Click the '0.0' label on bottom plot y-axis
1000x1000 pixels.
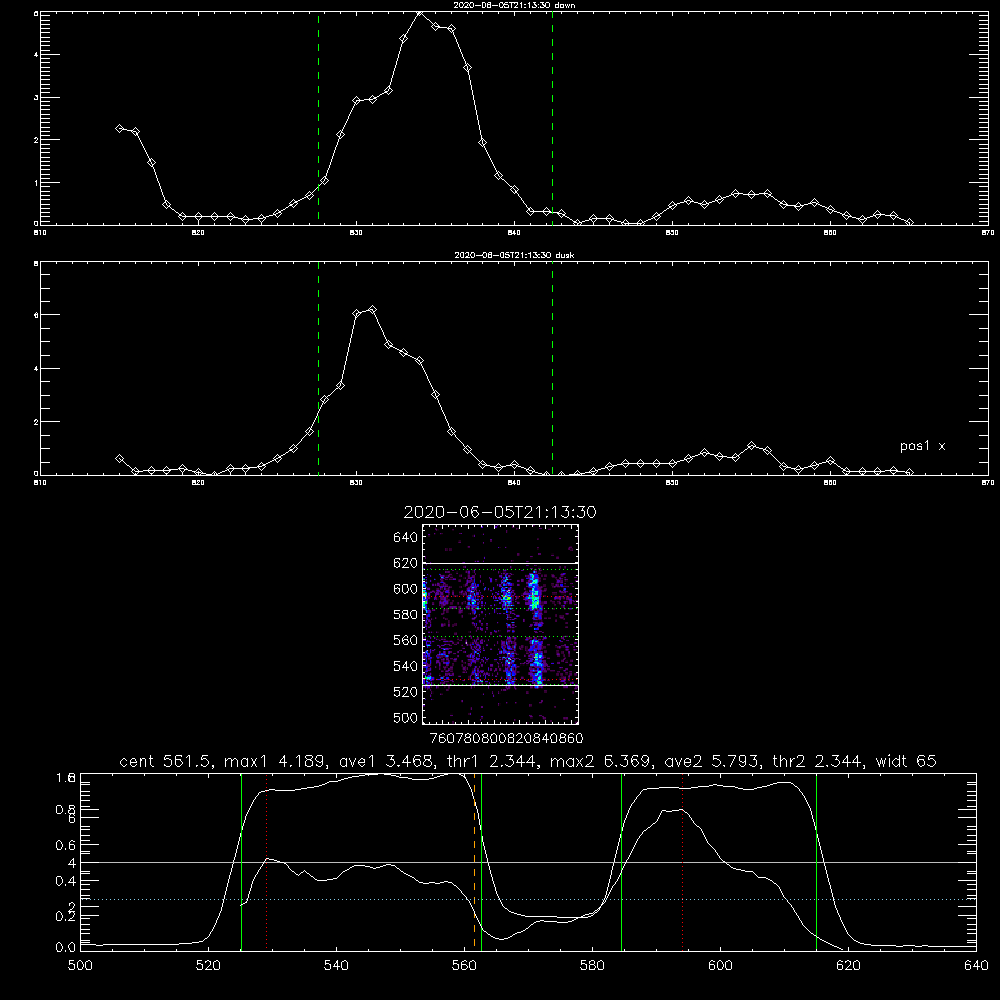(66, 947)
